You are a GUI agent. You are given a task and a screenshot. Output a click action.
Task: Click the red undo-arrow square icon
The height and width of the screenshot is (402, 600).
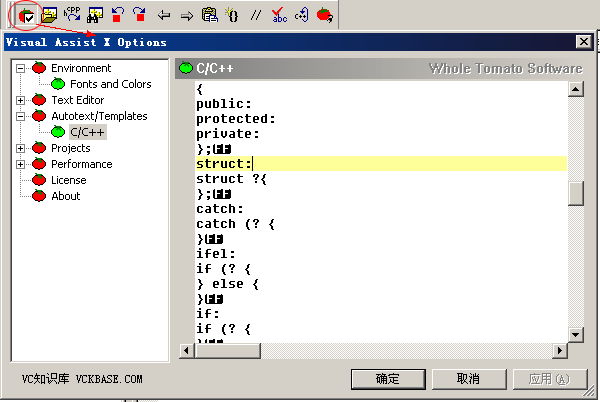coord(117,15)
